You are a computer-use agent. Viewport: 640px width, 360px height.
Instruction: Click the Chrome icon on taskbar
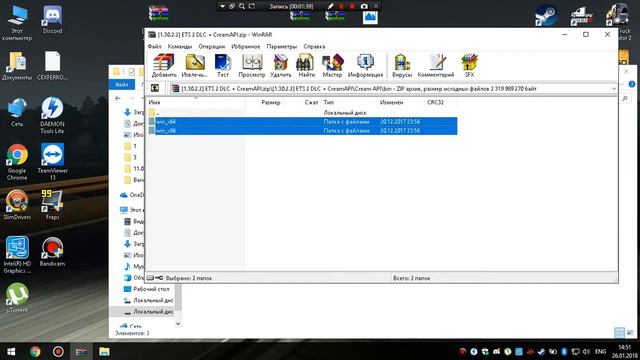point(35,351)
